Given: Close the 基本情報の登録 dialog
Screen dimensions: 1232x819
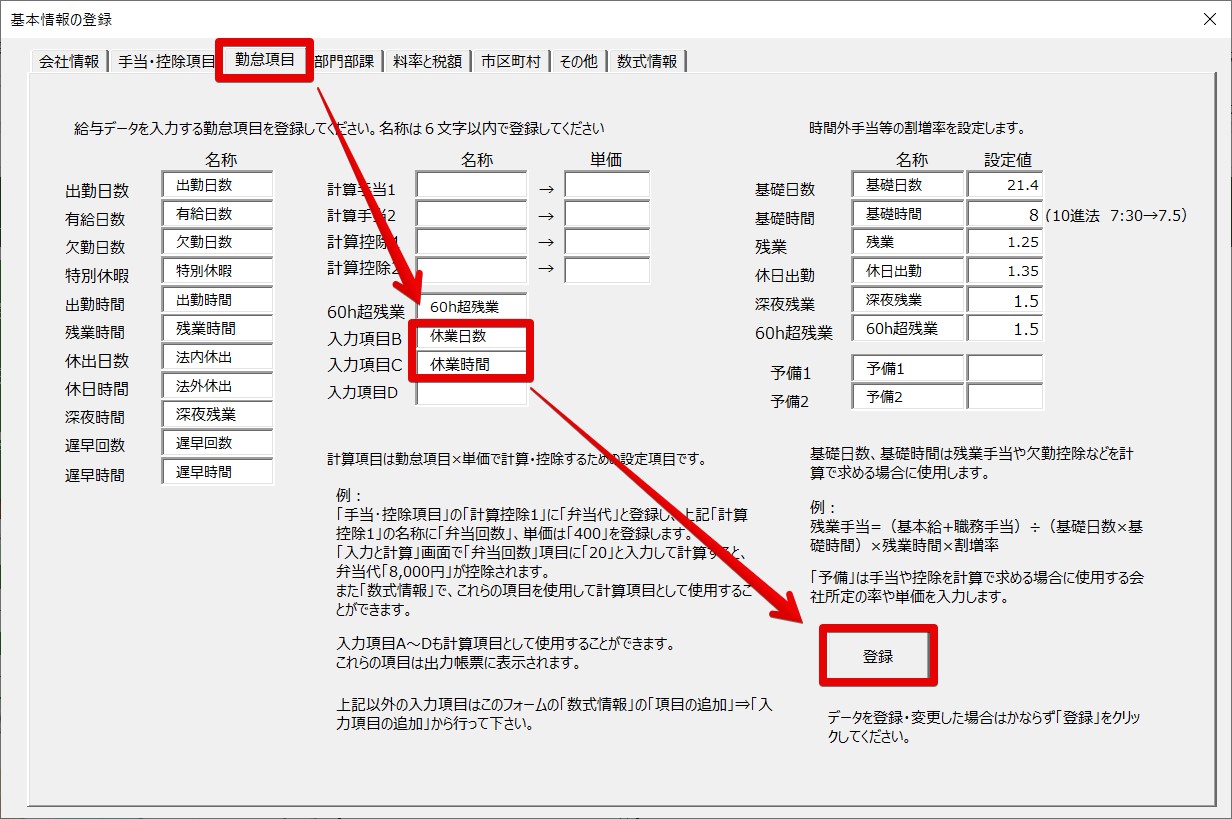Looking at the screenshot, I should [1208, 19].
